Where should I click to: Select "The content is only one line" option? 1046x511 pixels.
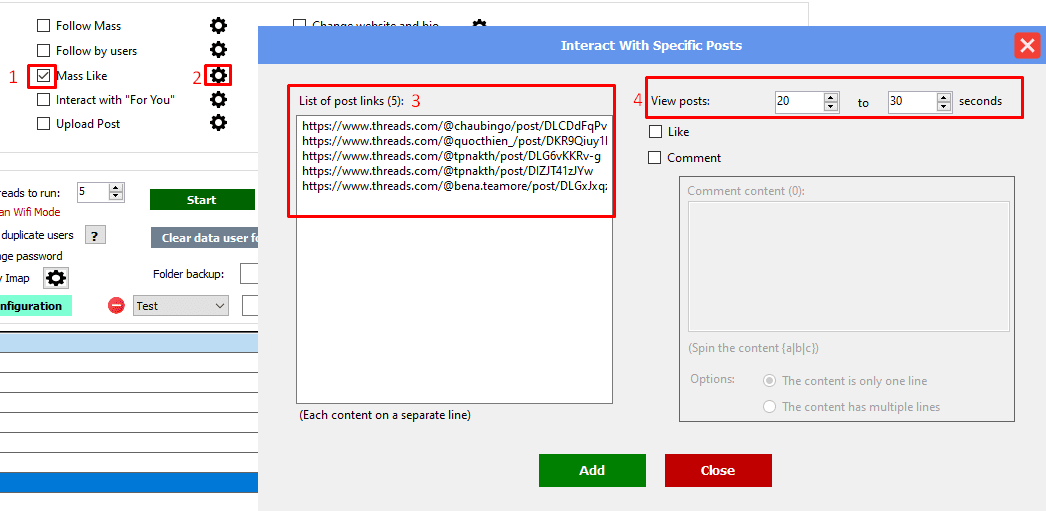coord(769,381)
